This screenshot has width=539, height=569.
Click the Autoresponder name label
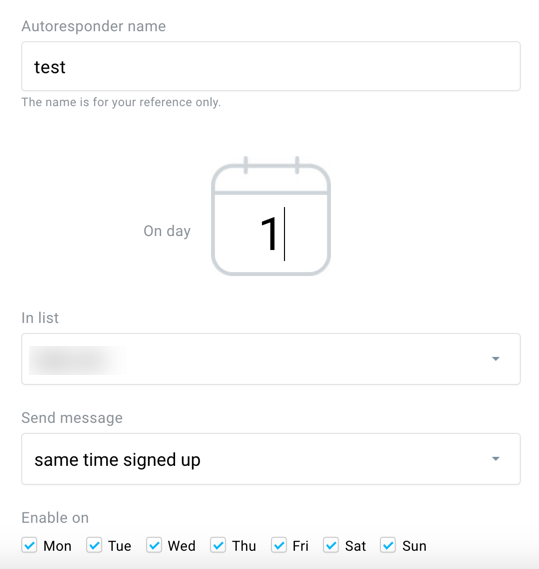pyautogui.click(x=94, y=26)
